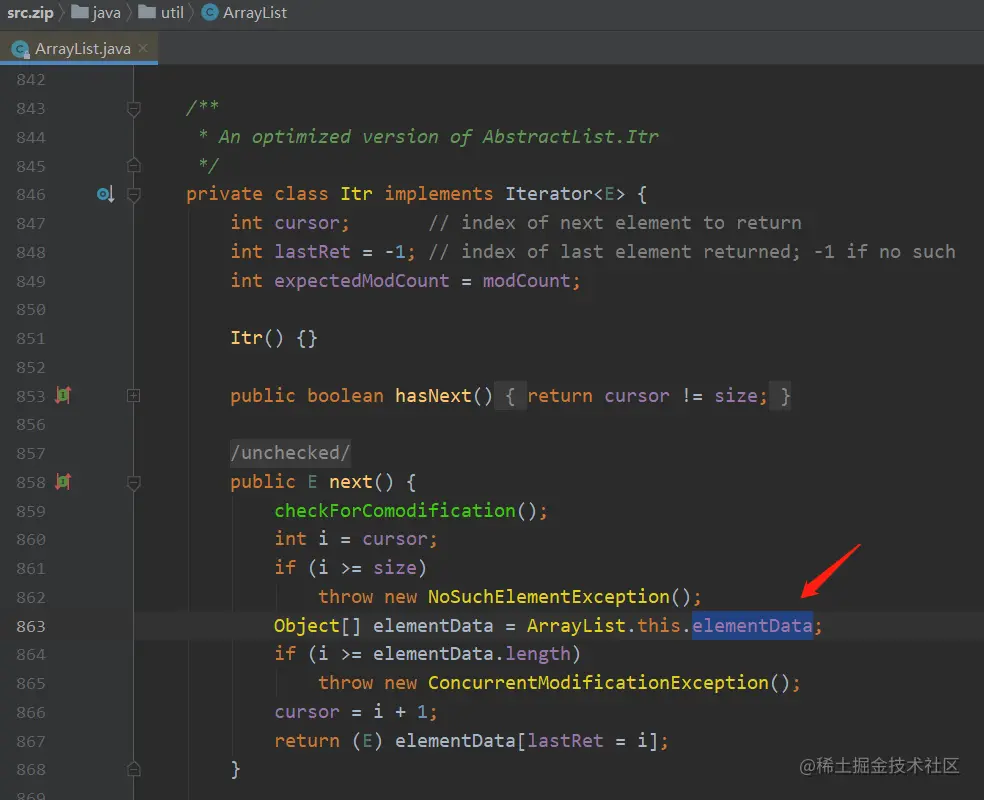984x800 pixels.
Task: Click the return statement on line 867
Action: point(471,740)
